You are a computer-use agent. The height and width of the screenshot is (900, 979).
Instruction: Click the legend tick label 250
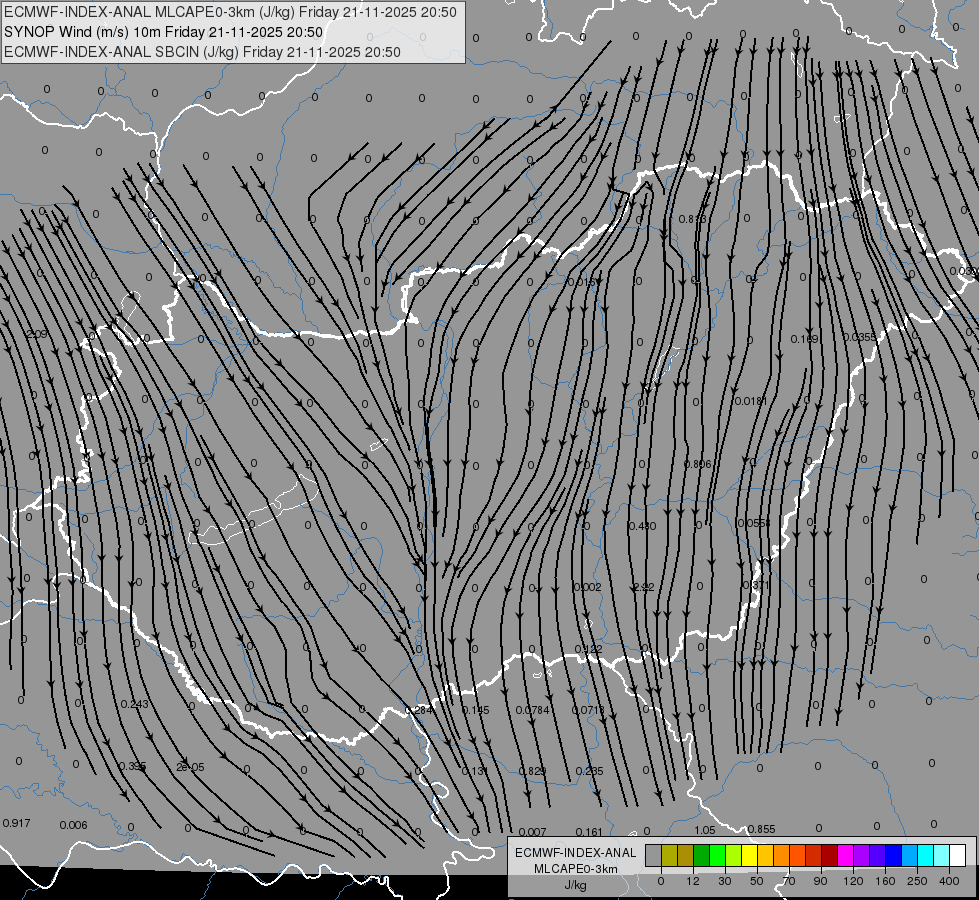917,881
